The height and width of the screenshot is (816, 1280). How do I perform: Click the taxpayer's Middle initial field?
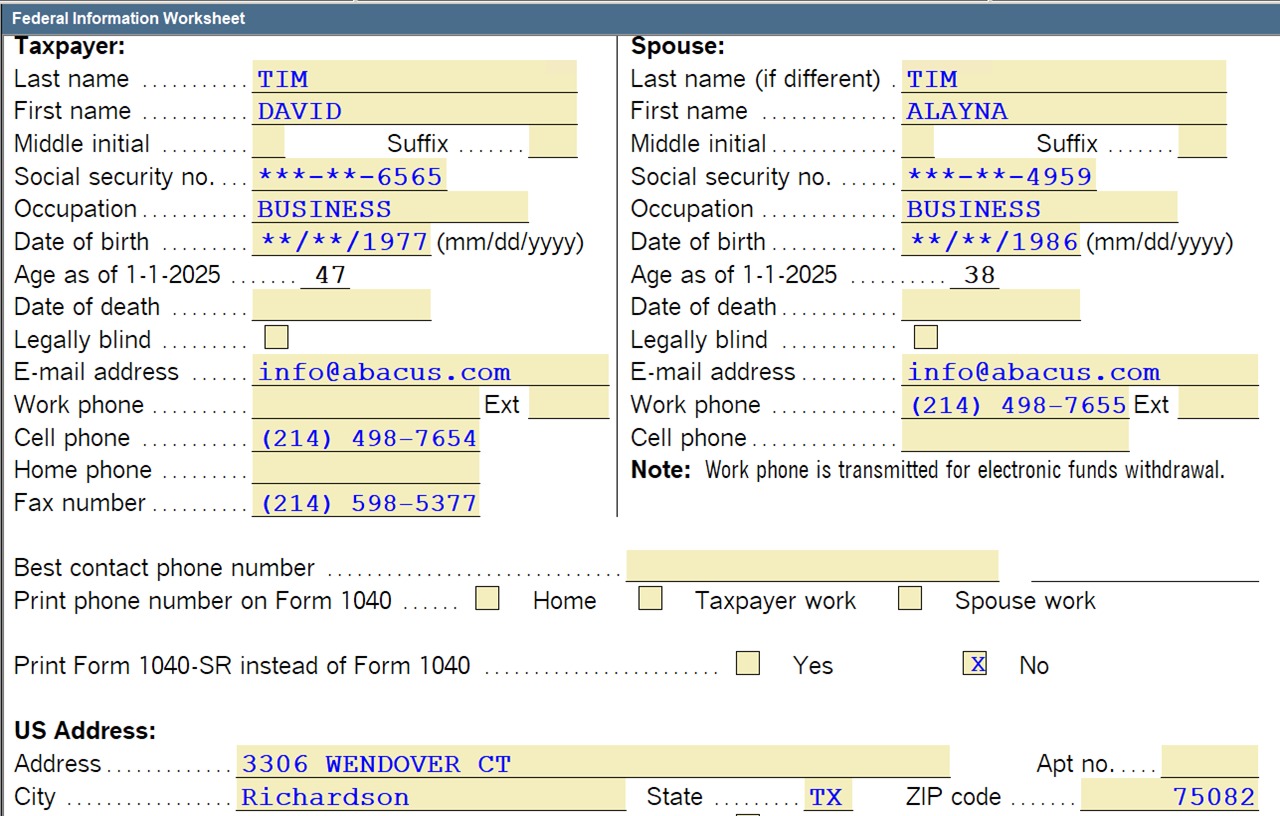pyautogui.click(x=268, y=143)
